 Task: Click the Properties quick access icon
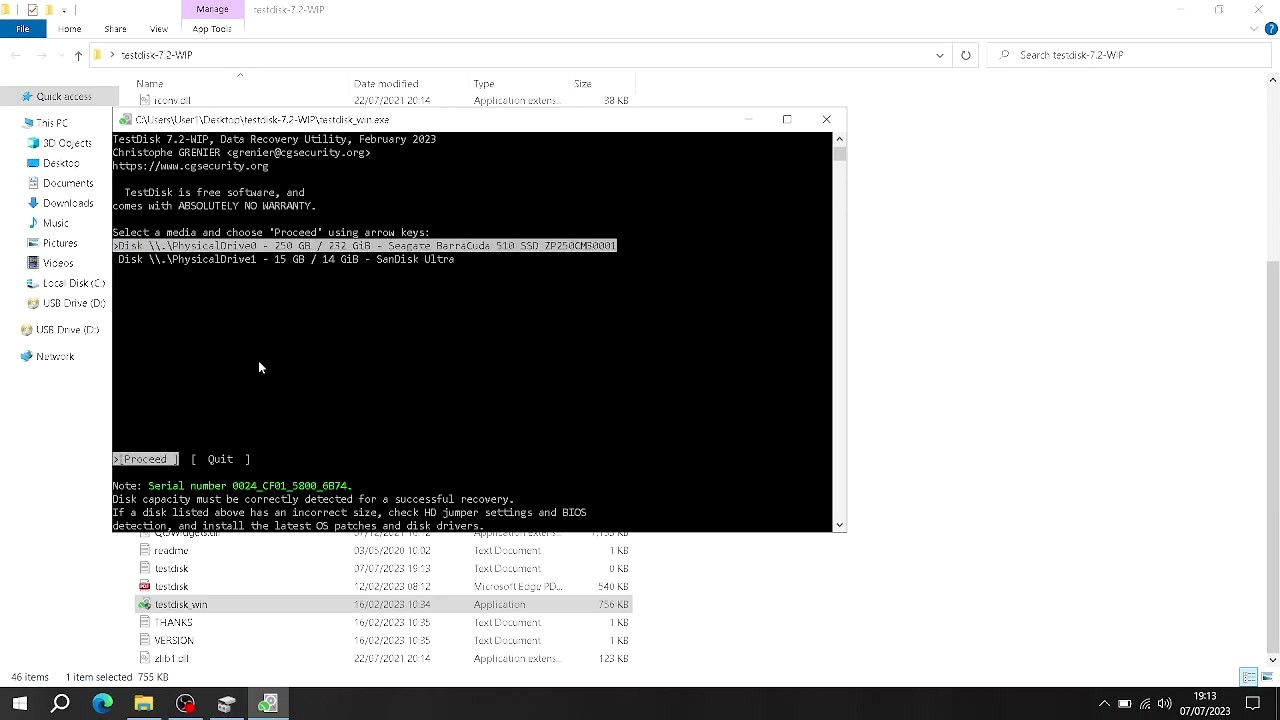(x=32, y=9)
